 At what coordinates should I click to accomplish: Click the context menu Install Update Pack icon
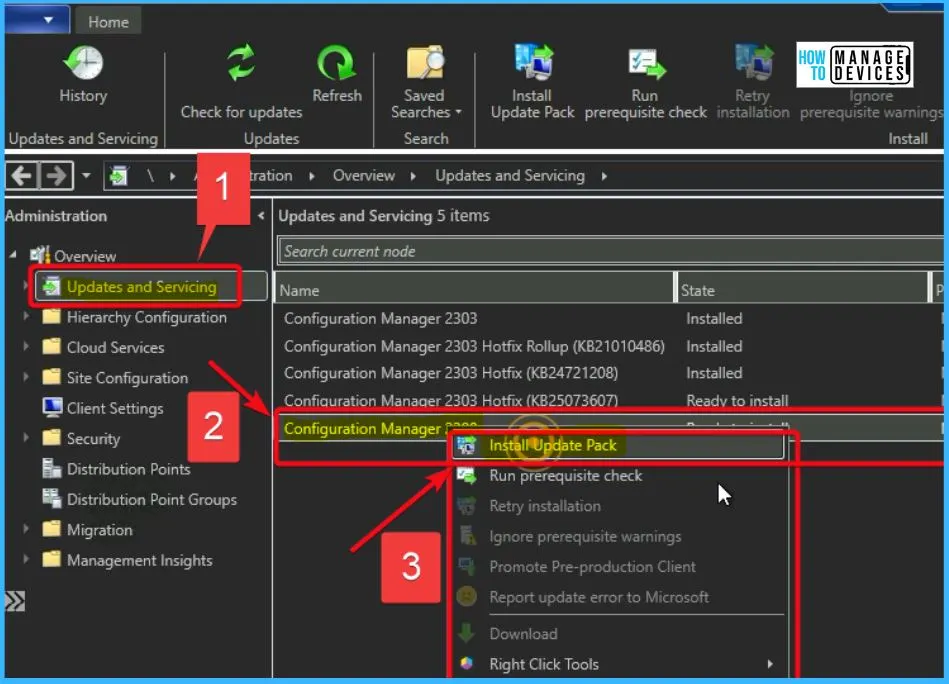467,446
